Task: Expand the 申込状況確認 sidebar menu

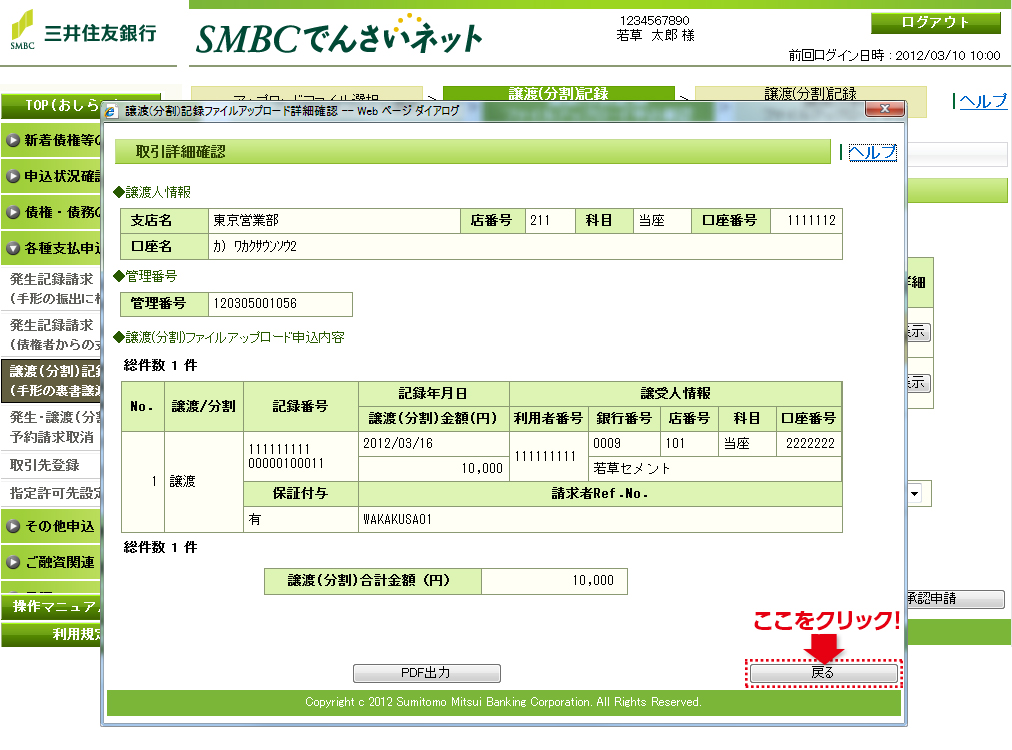Action: (x=52, y=176)
